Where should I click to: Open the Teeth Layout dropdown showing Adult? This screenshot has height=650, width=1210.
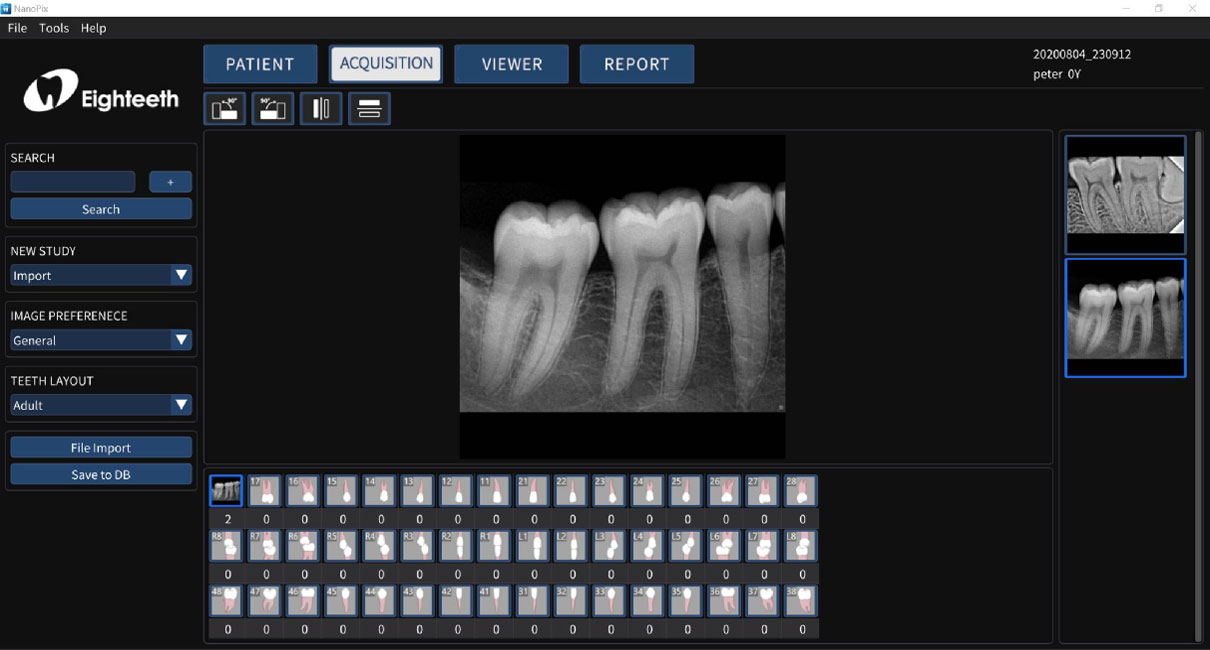100,405
